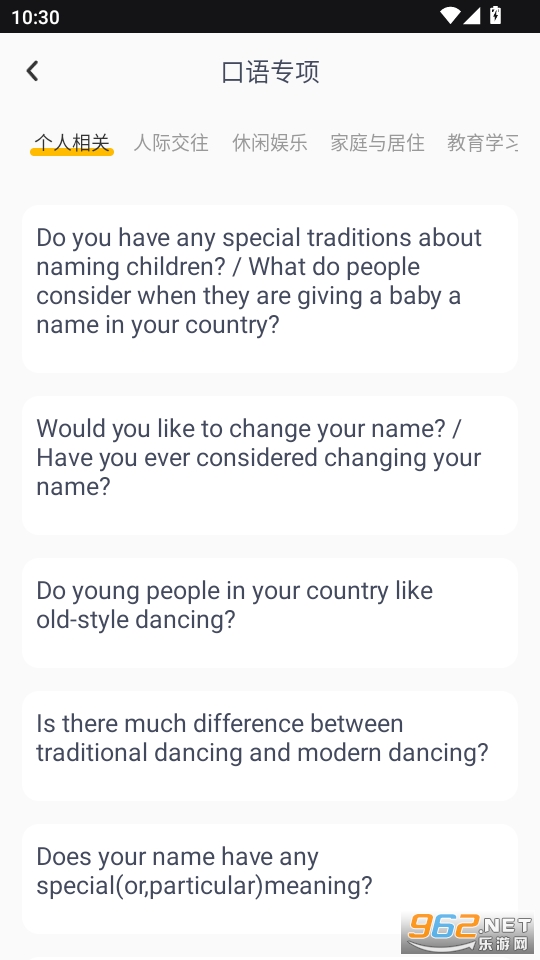The image size is (540, 960).
Task: Select the 教育学习 tab
Action: click(482, 143)
